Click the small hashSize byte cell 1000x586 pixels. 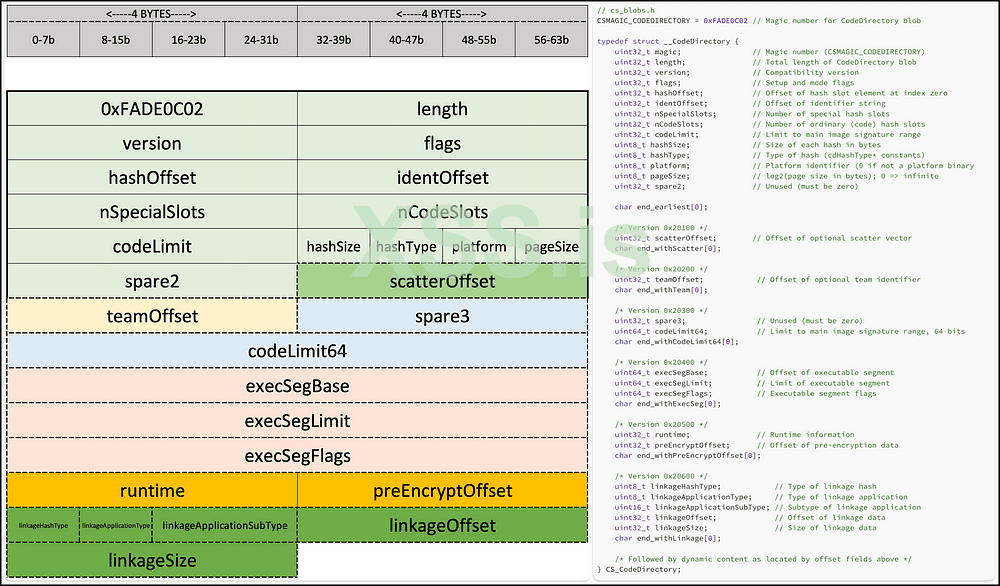tap(333, 247)
